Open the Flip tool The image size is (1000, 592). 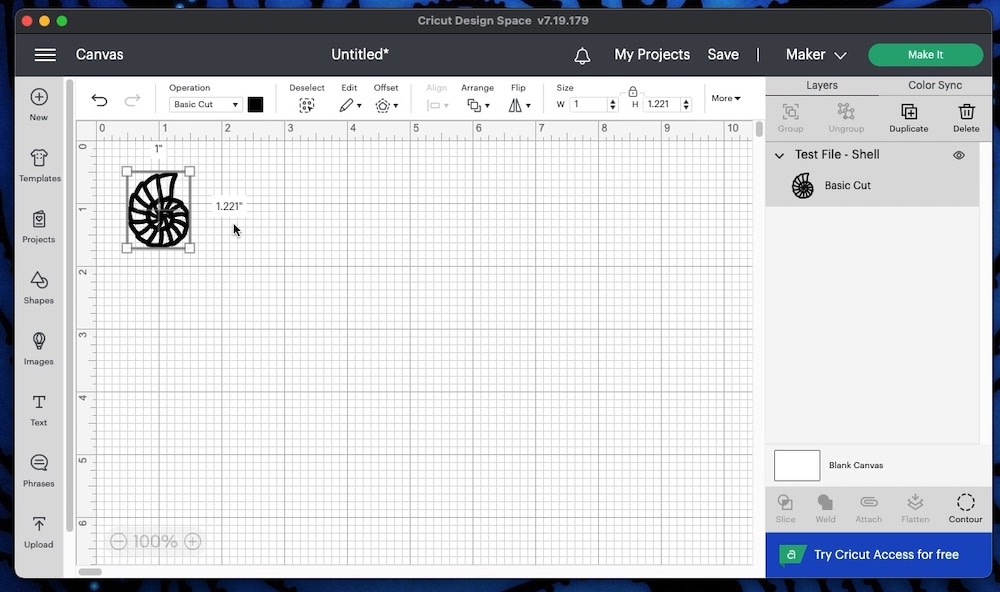click(518, 105)
